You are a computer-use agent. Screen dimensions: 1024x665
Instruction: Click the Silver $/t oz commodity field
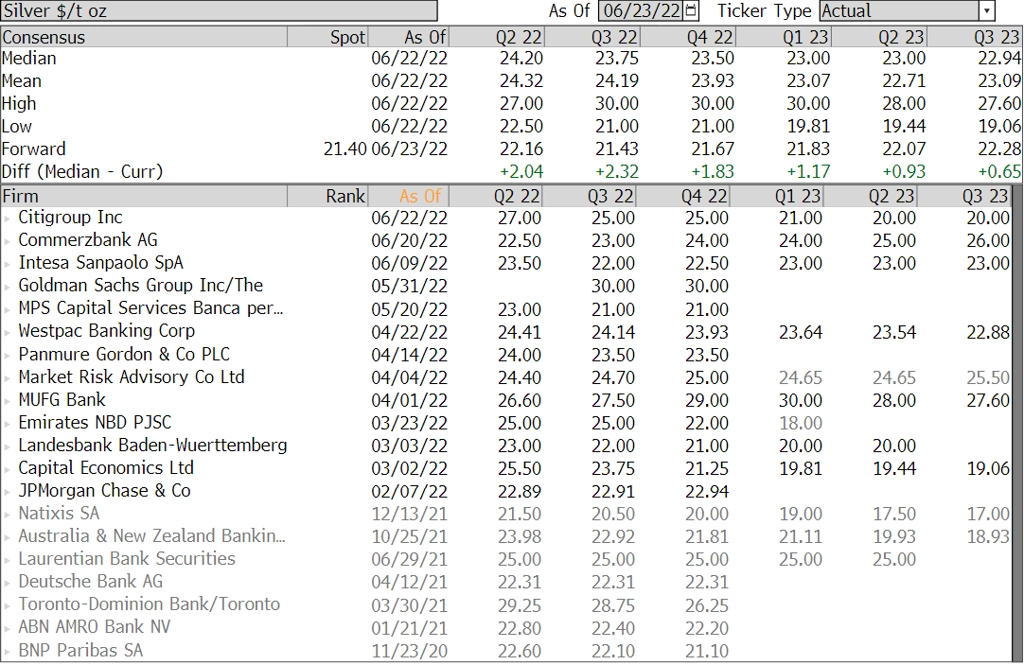pyautogui.click(x=219, y=10)
